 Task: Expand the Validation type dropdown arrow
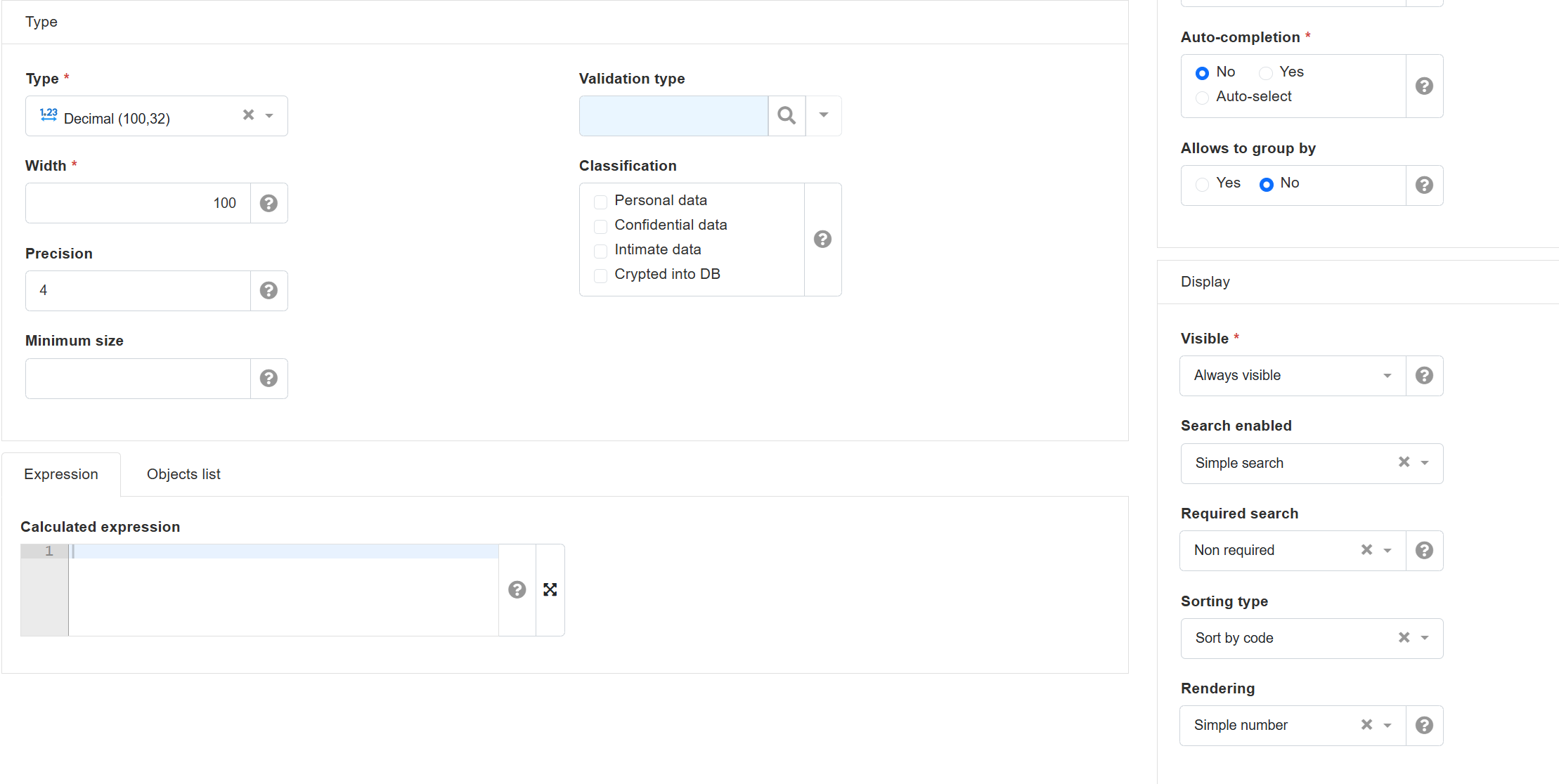tap(823, 116)
